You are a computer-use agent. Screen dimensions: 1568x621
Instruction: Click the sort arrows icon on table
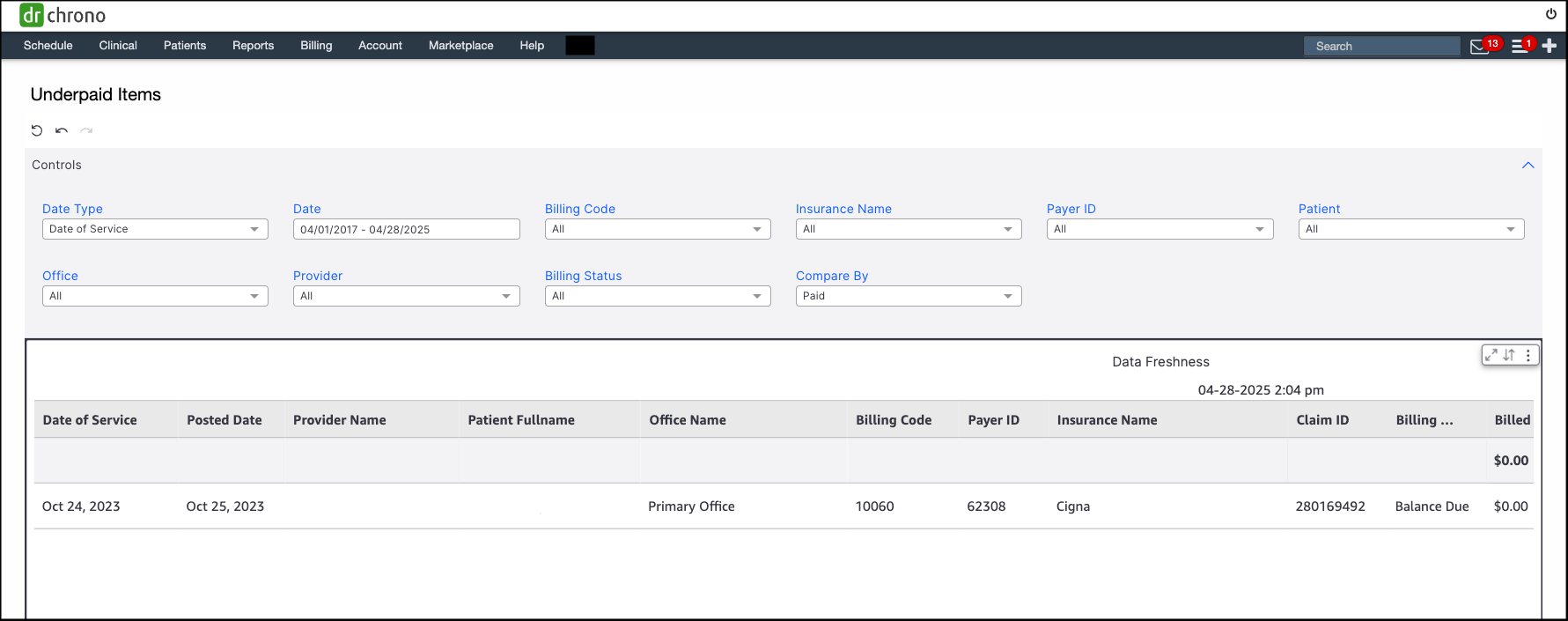[x=1509, y=355]
